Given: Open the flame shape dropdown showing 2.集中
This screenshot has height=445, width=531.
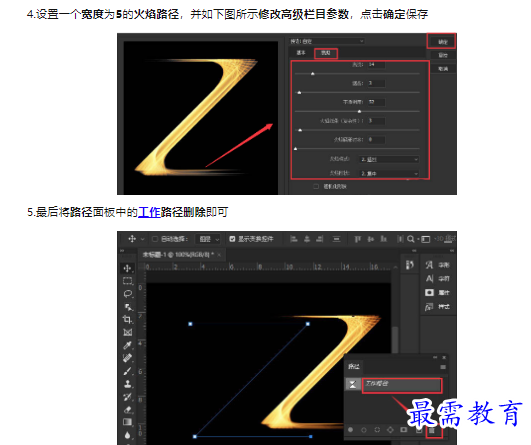Looking at the screenshot, I should tap(389, 173).
